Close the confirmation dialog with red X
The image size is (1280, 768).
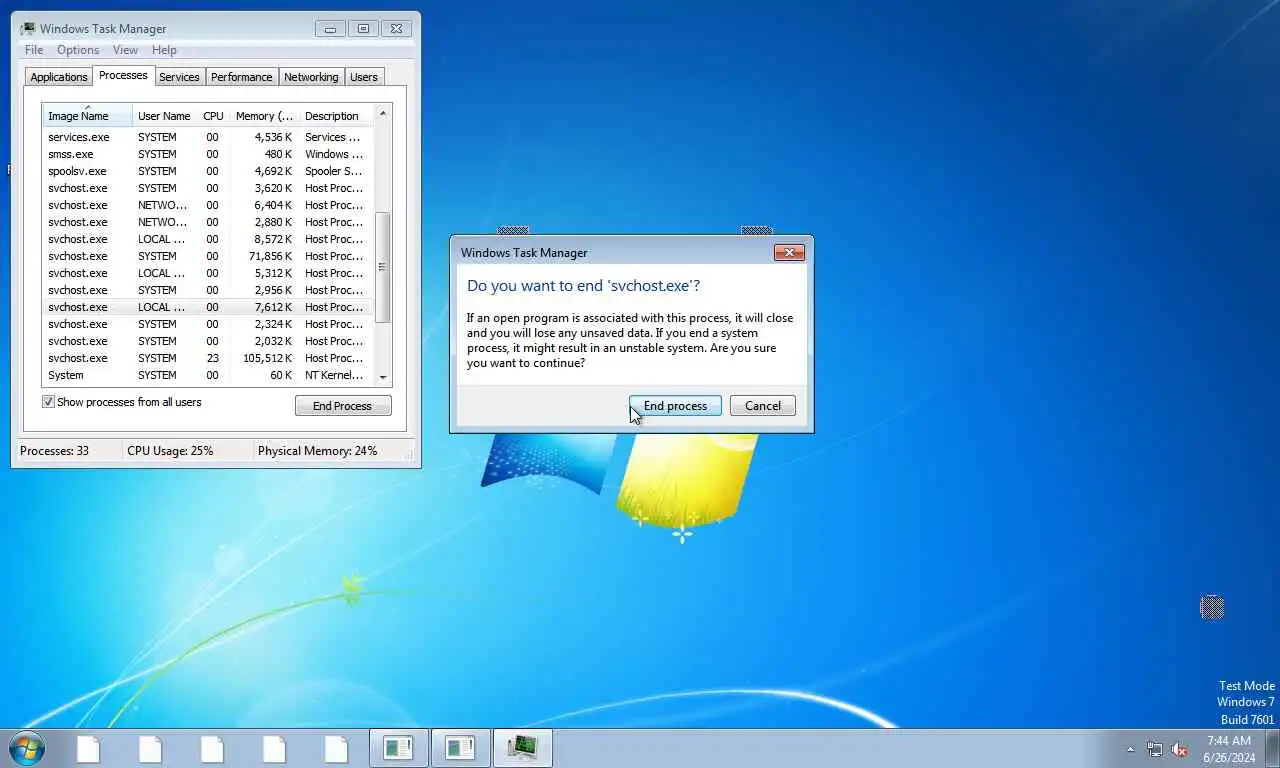point(789,253)
